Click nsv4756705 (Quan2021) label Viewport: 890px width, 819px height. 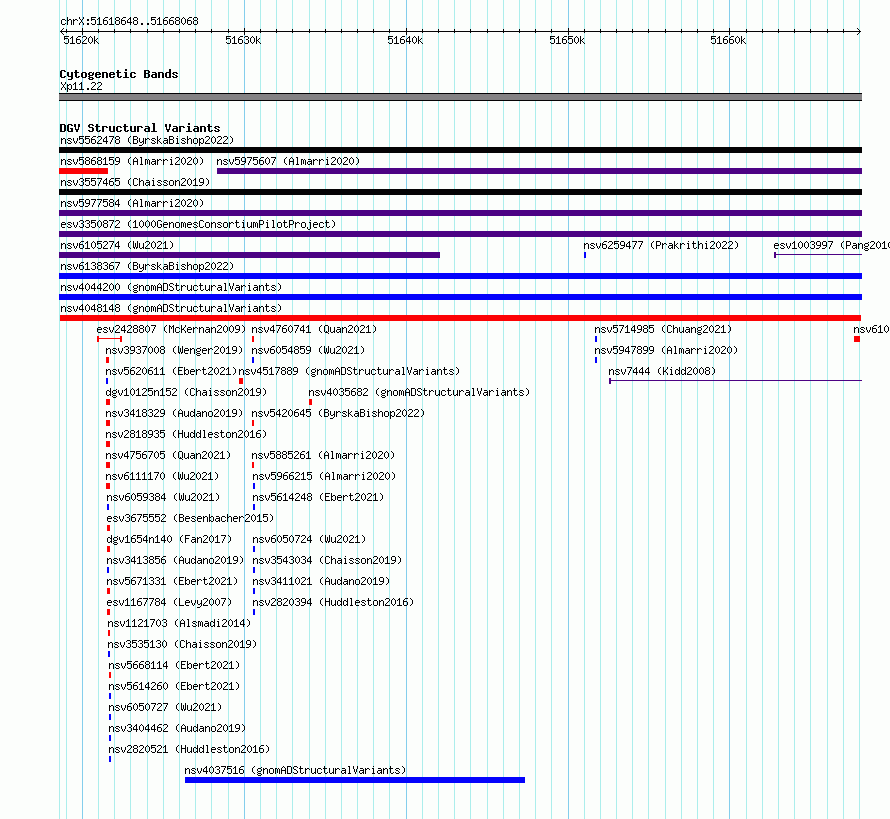pyautogui.click(x=168, y=455)
